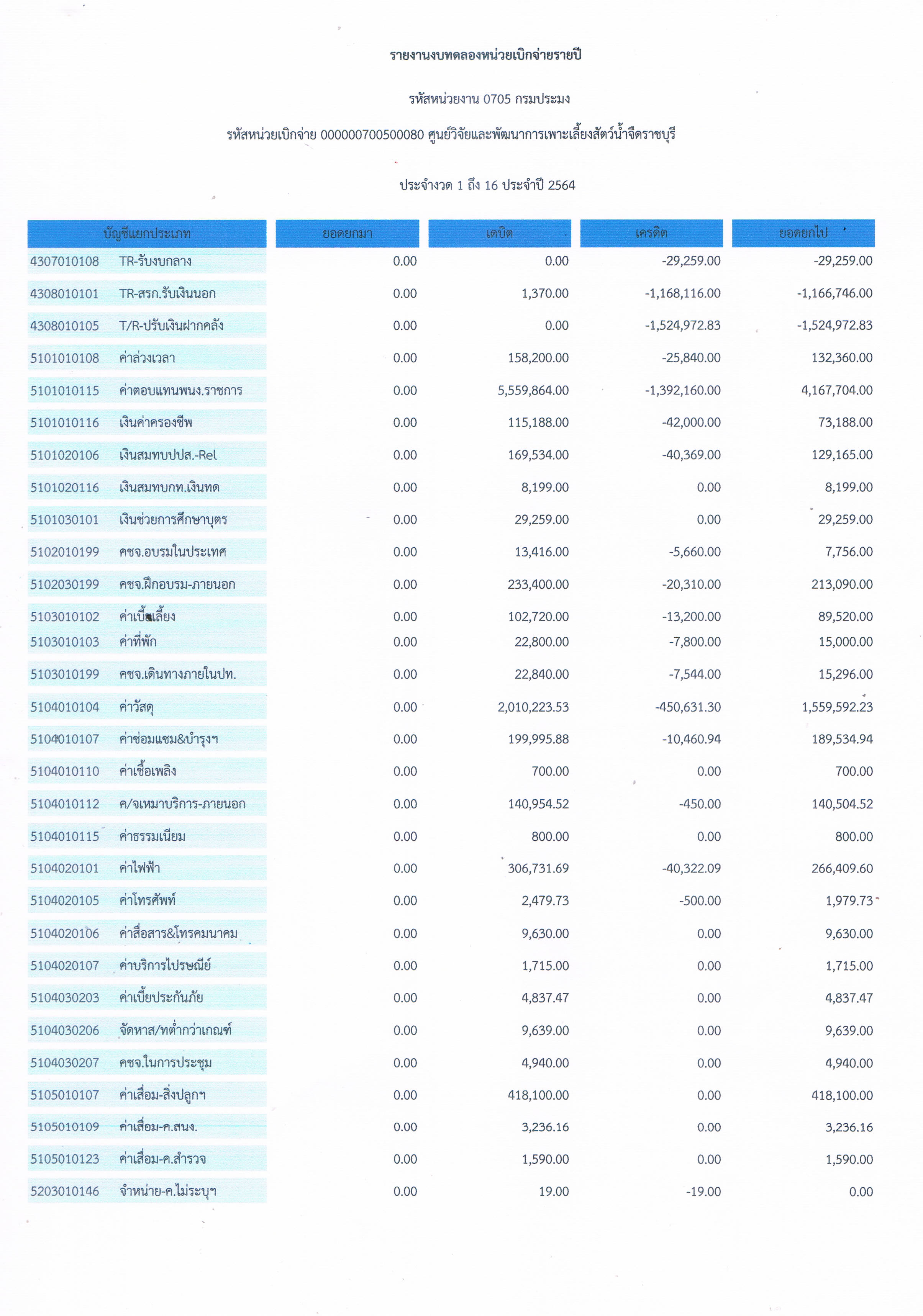Click the ยอดยกมา column header
Screen dimensions: 923x1316
click(x=347, y=233)
